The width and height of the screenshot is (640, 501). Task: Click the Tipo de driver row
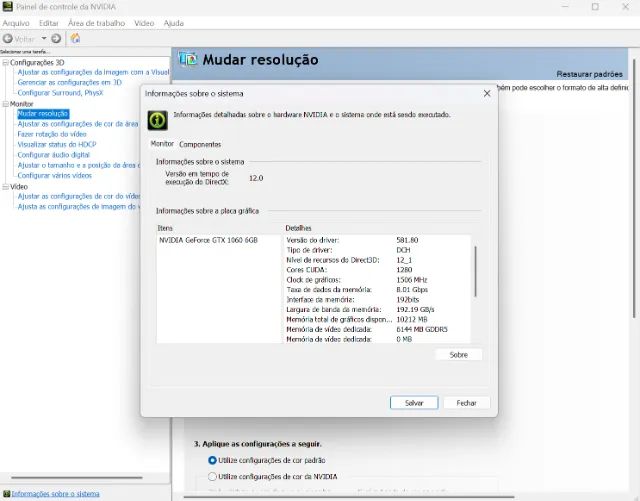pyautogui.click(x=378, y=250)
